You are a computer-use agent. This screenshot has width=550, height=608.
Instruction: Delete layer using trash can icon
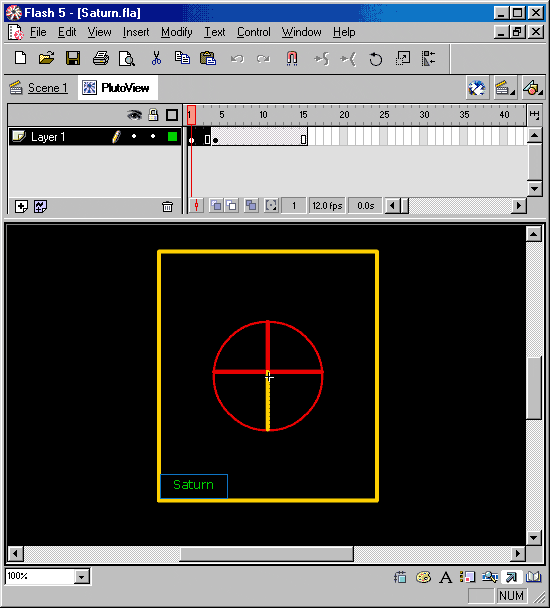[167, 206]
